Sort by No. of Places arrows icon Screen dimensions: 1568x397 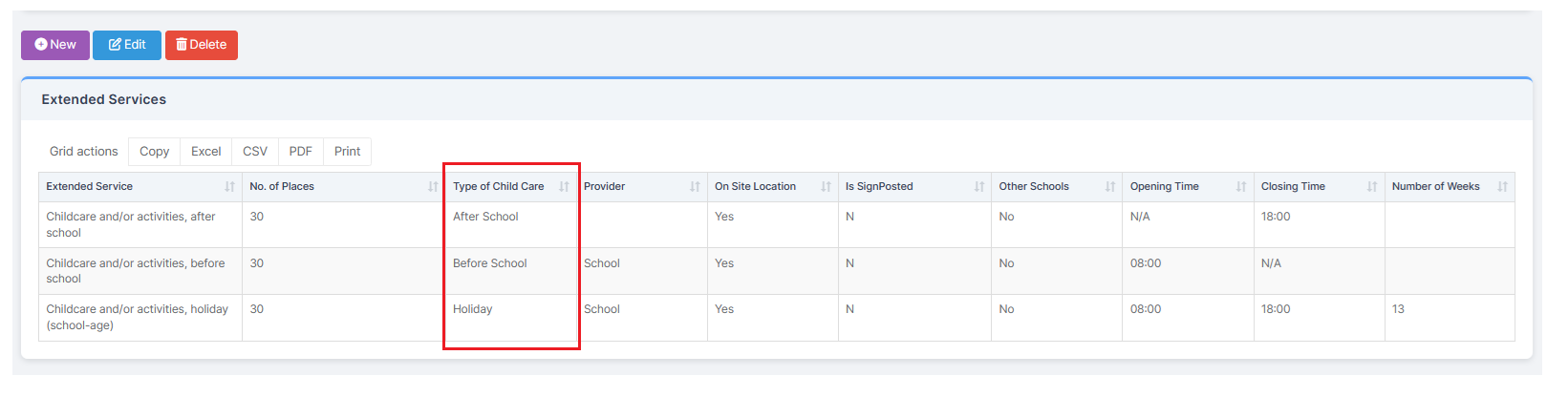tap(433, 187)
